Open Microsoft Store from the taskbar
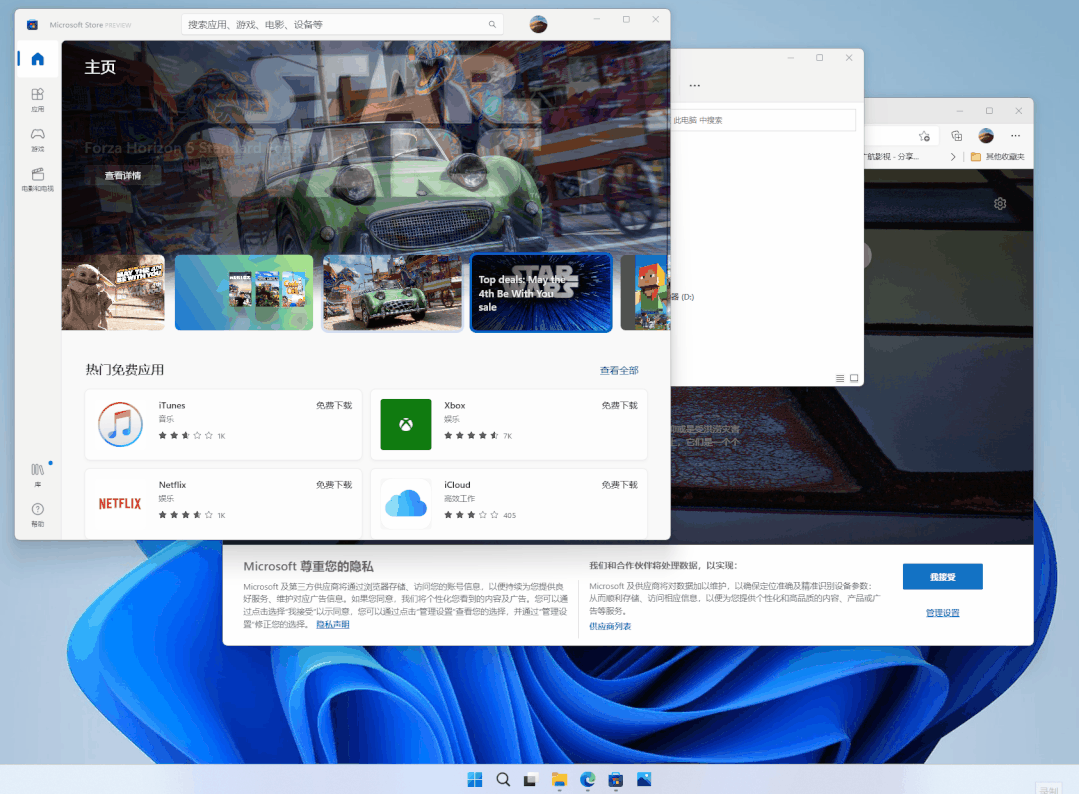The height and width of the screenshot is (794, 1079). coord(615,780)
